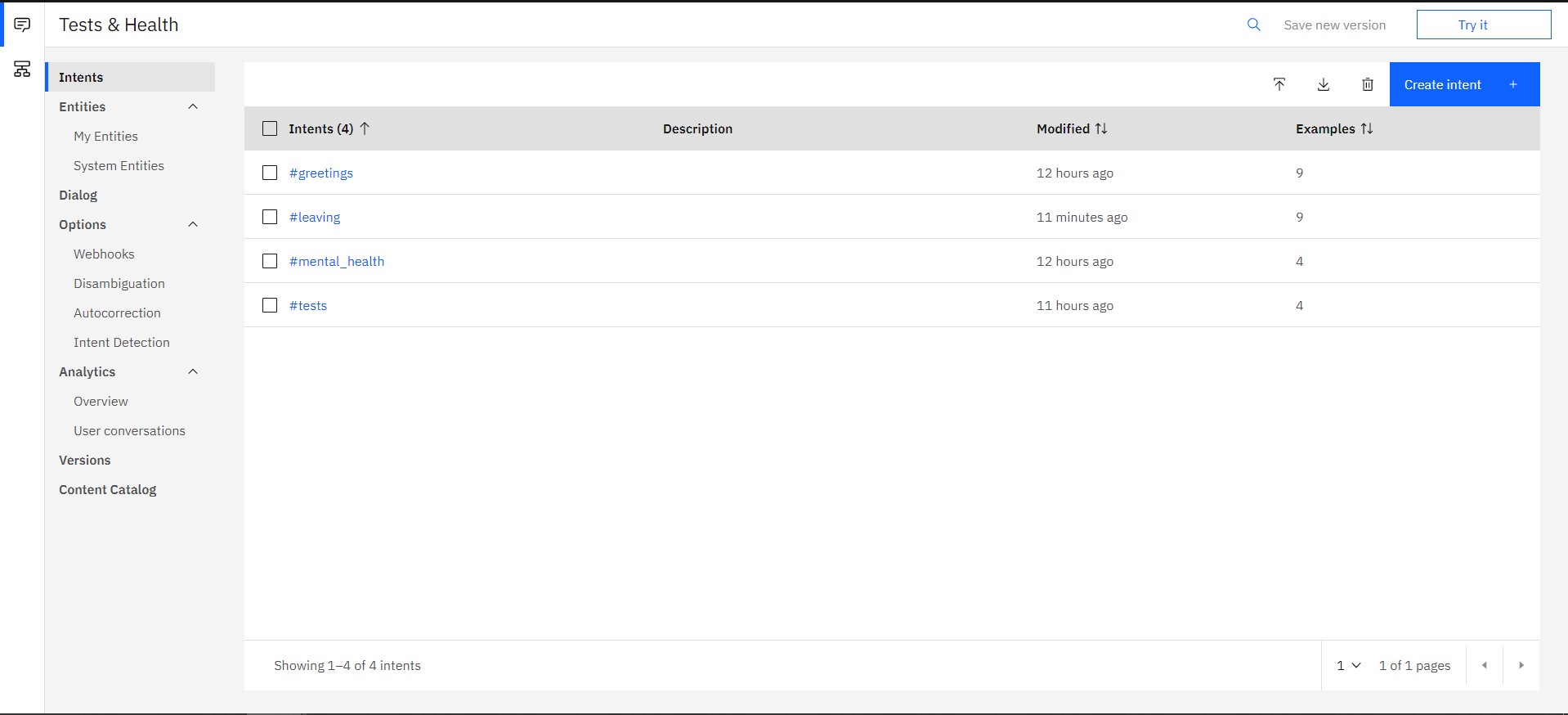
Task: Click Save new version
Action: tap(1335, 25)
